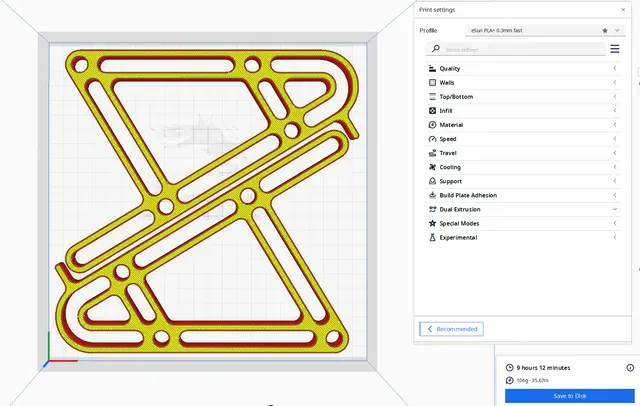Expand the Experimental section chevron
This screenshot has height=406, width=640.
(615, 237)
